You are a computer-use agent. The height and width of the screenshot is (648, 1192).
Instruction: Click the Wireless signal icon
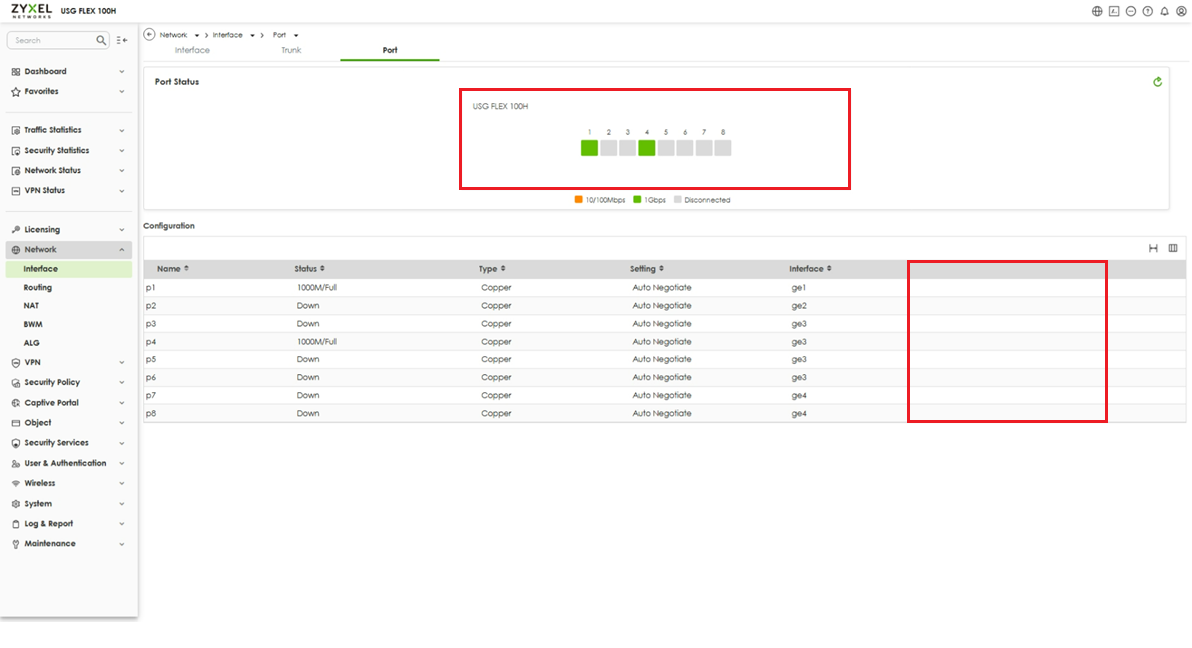tap(16, 484)
